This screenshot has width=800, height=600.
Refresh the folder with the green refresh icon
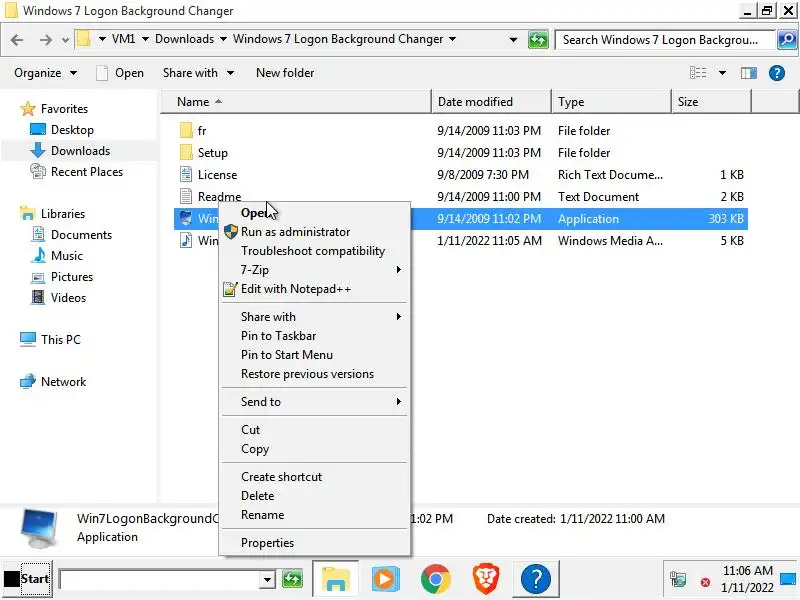click(x=538, y=39)
